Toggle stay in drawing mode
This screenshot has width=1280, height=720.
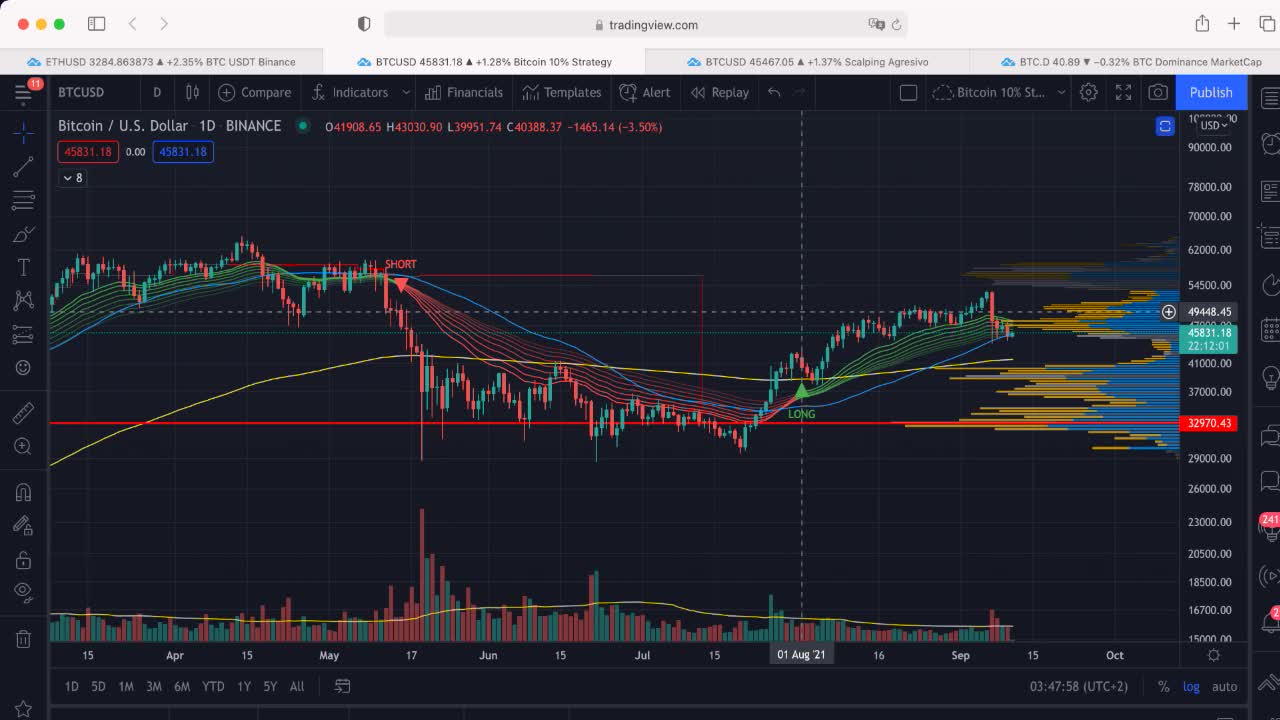(23, 525)
